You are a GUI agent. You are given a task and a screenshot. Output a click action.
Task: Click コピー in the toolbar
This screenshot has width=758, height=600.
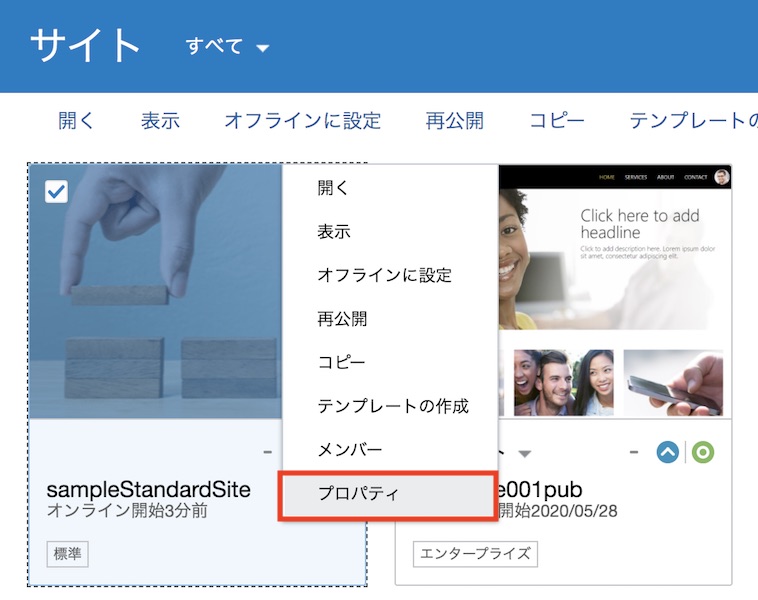[x=557, y=121]
